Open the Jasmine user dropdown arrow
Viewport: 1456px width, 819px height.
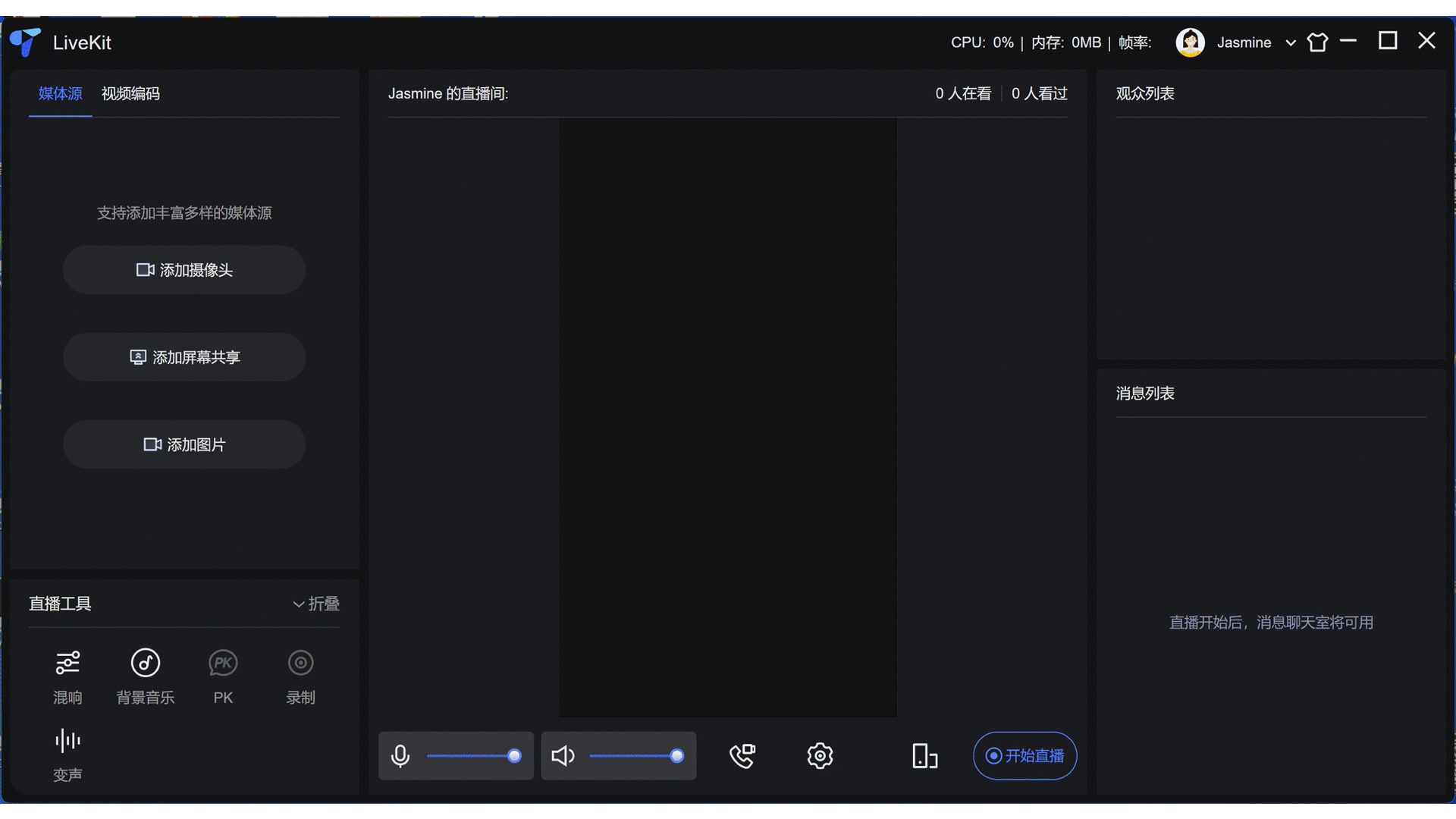tap(1291, 43)
